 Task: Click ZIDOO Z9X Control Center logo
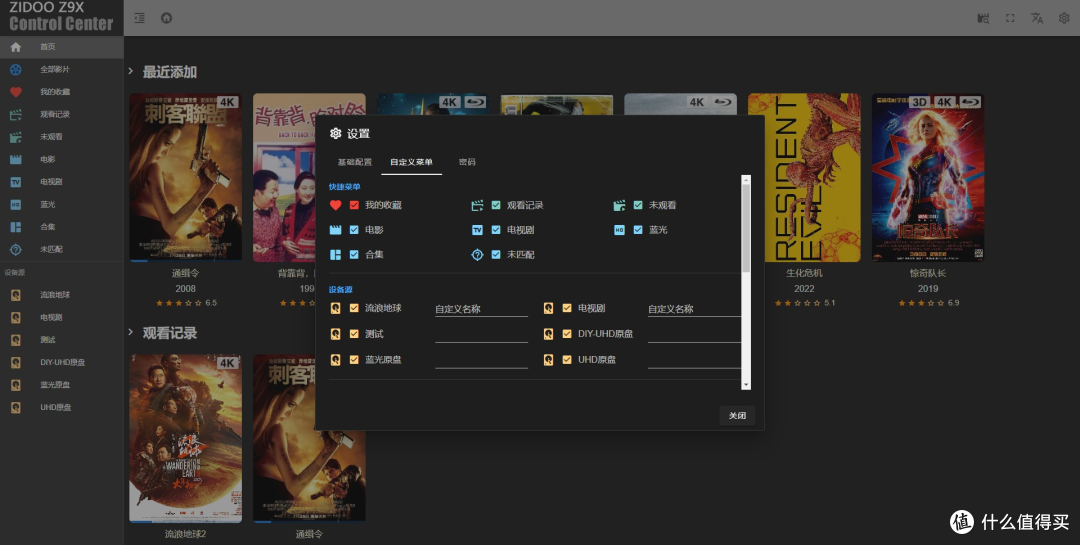61,17
